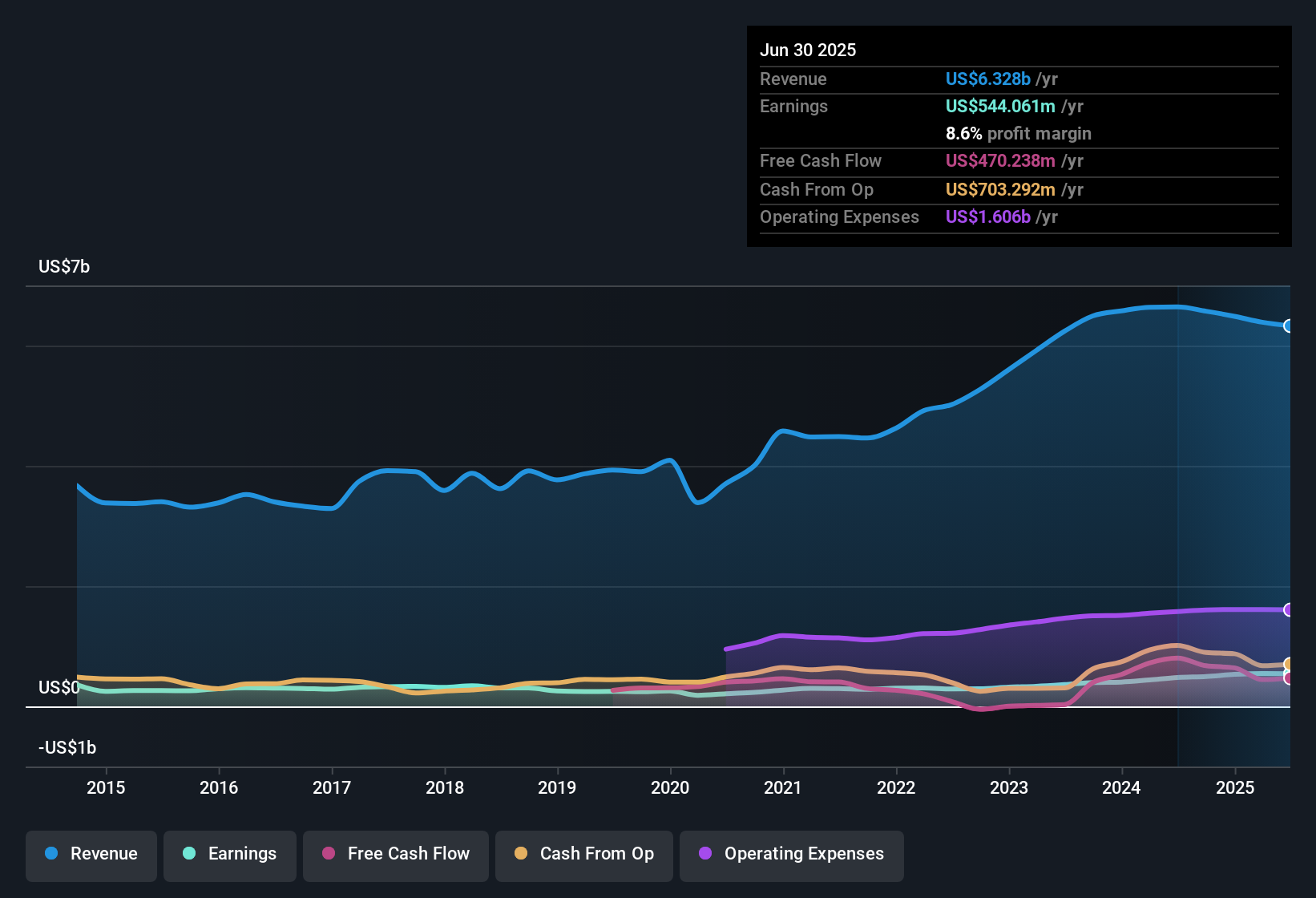Toggle the Earnings series off

coord(230,854)
